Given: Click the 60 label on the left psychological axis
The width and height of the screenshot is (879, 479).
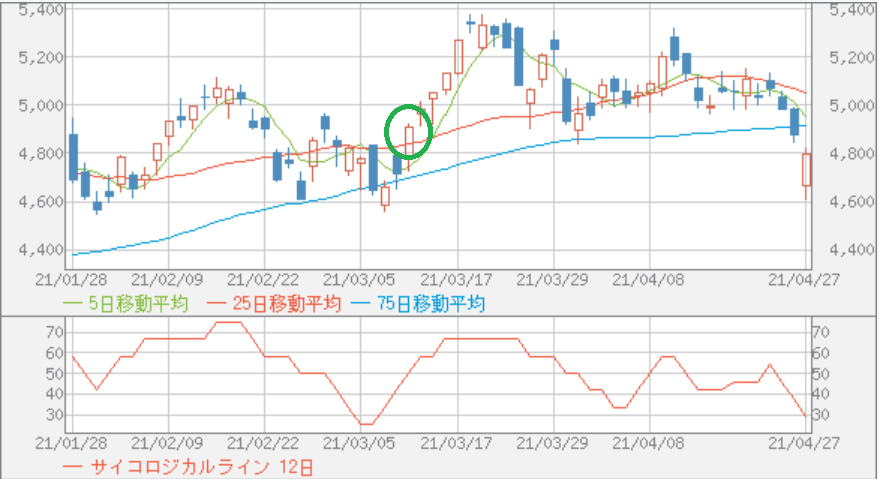Looking at the screenshot, I should coord(55,353).
